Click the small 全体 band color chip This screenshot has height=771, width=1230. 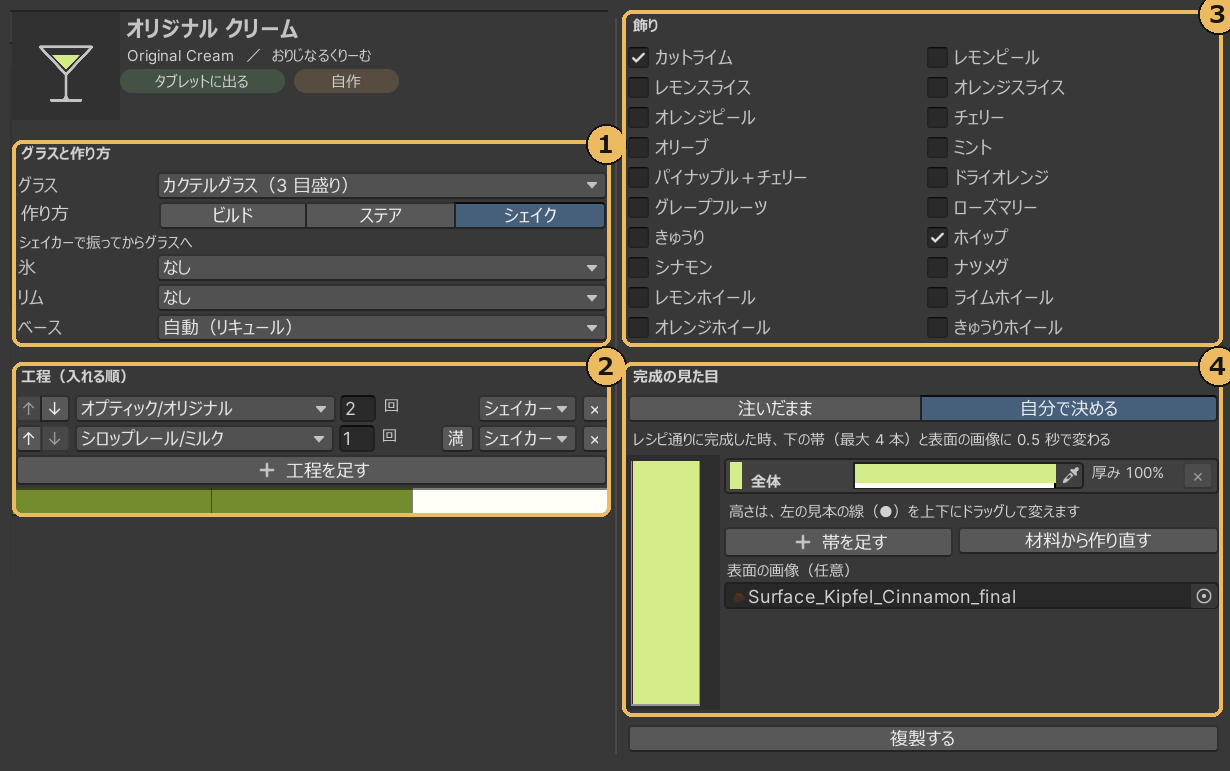click(x=735, y=475)
